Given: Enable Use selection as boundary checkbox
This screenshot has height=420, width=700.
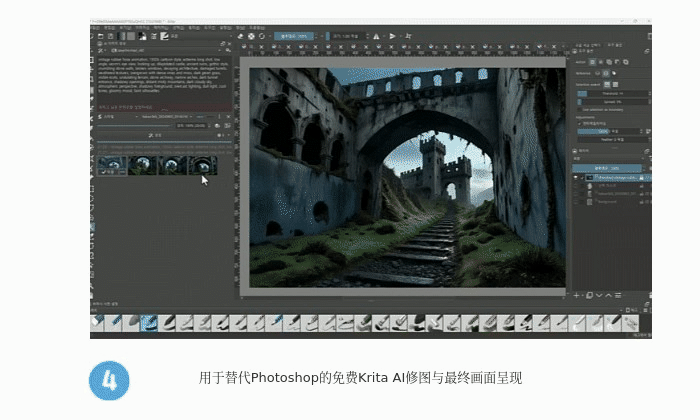Looking at the screenshot, I should (579, 111).
